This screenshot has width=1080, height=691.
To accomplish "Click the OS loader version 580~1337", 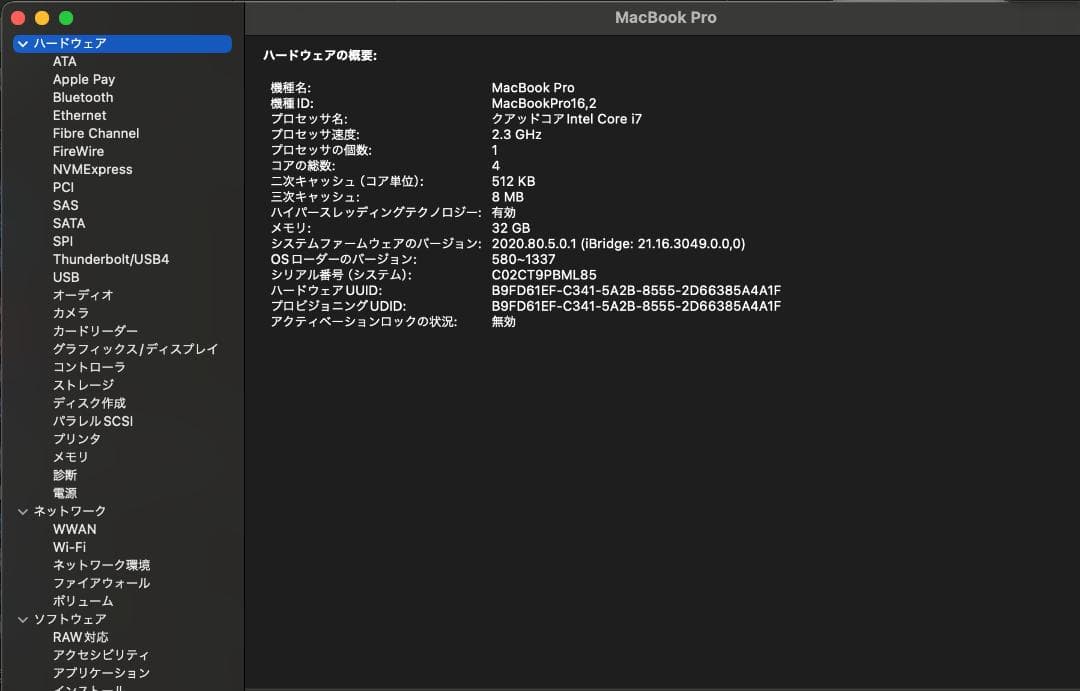I will pyautogui.click(x=523, y=259).
